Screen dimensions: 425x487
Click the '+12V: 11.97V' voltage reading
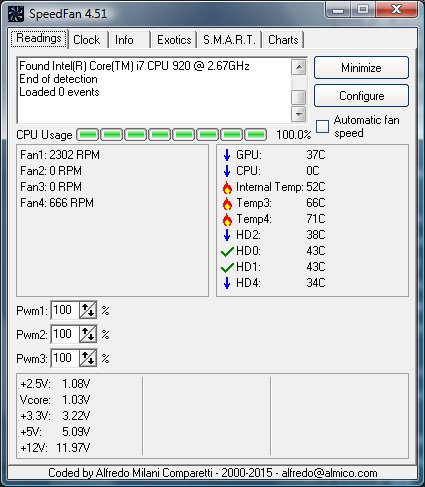(x=55, y=448)
